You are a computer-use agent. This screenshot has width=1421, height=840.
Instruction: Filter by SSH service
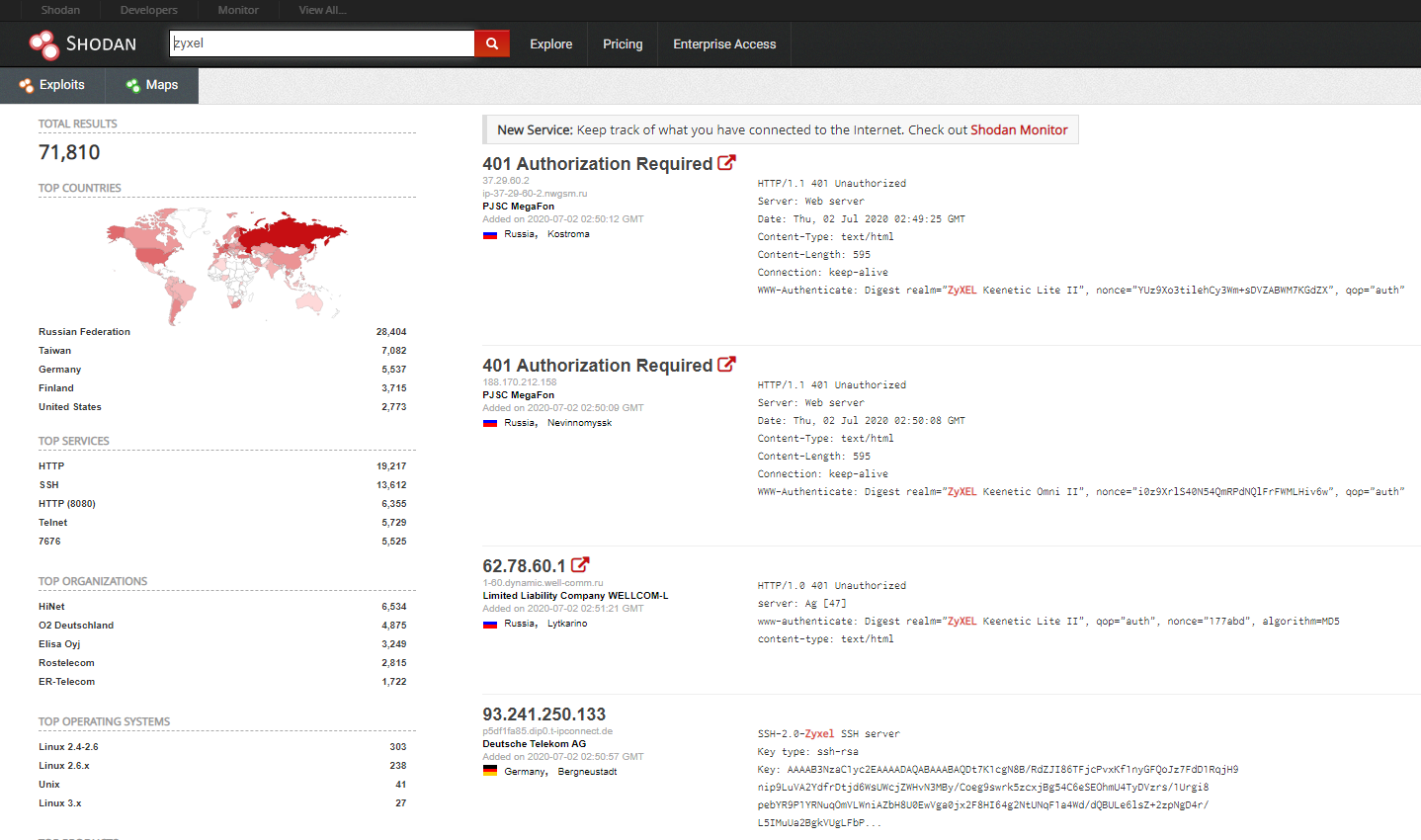pyautogui.click(x=48, y=485)
